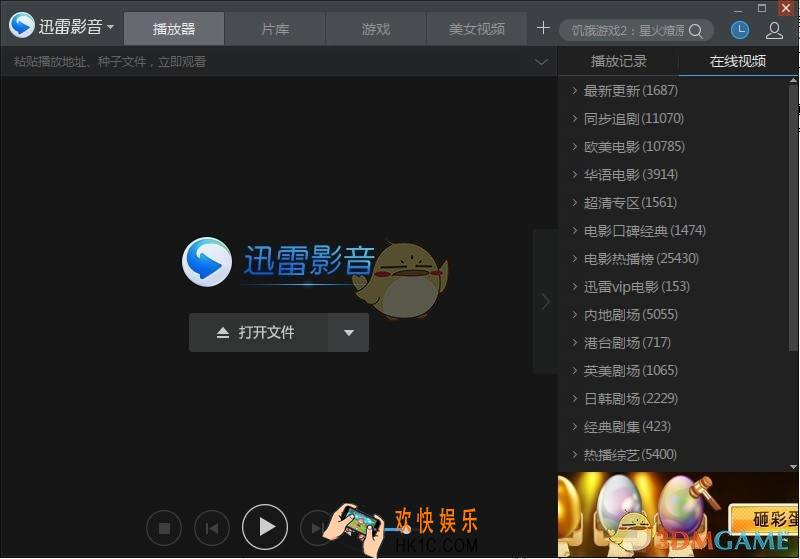Open the clock history icon
This screenshot has height=559, width=800.
740,31
